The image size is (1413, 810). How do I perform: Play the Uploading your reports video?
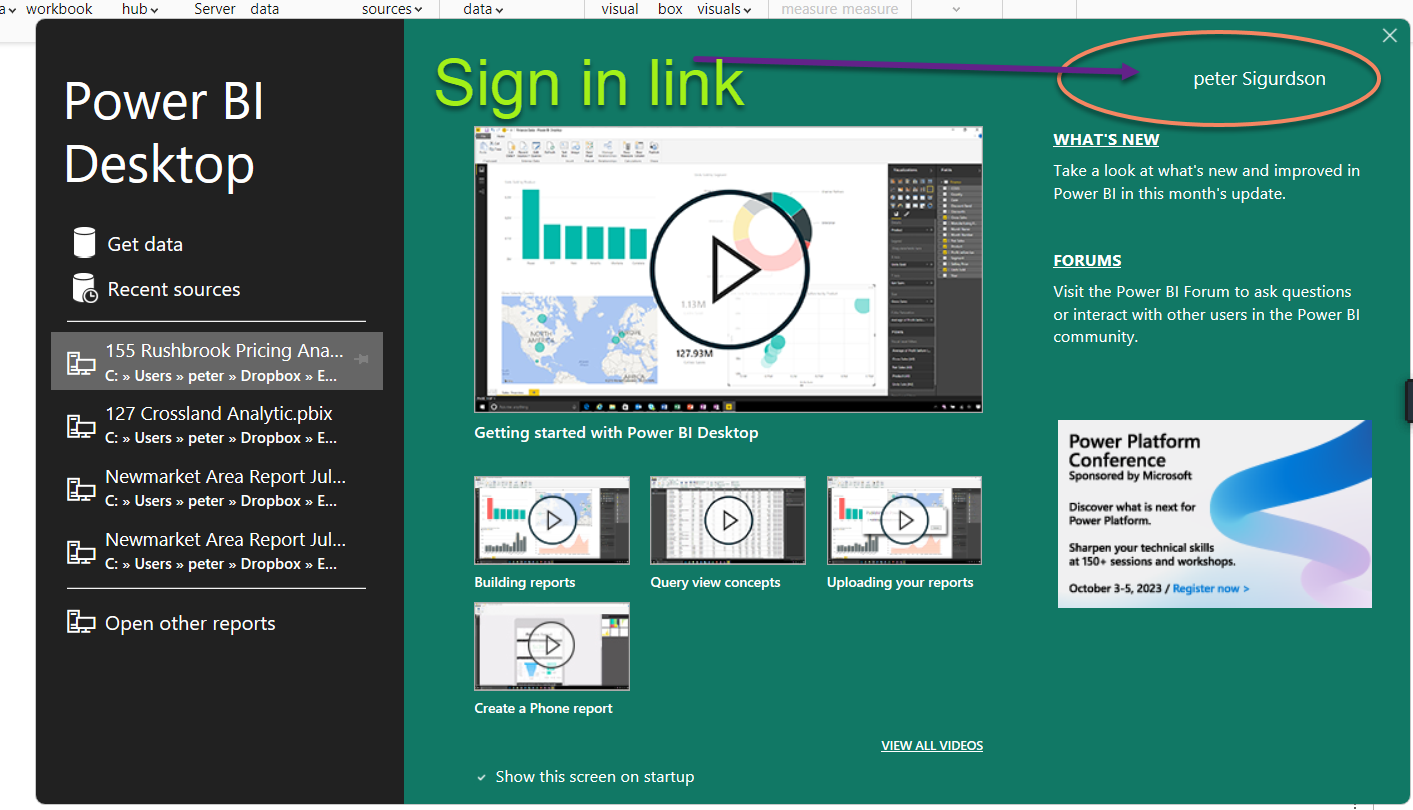904,520
